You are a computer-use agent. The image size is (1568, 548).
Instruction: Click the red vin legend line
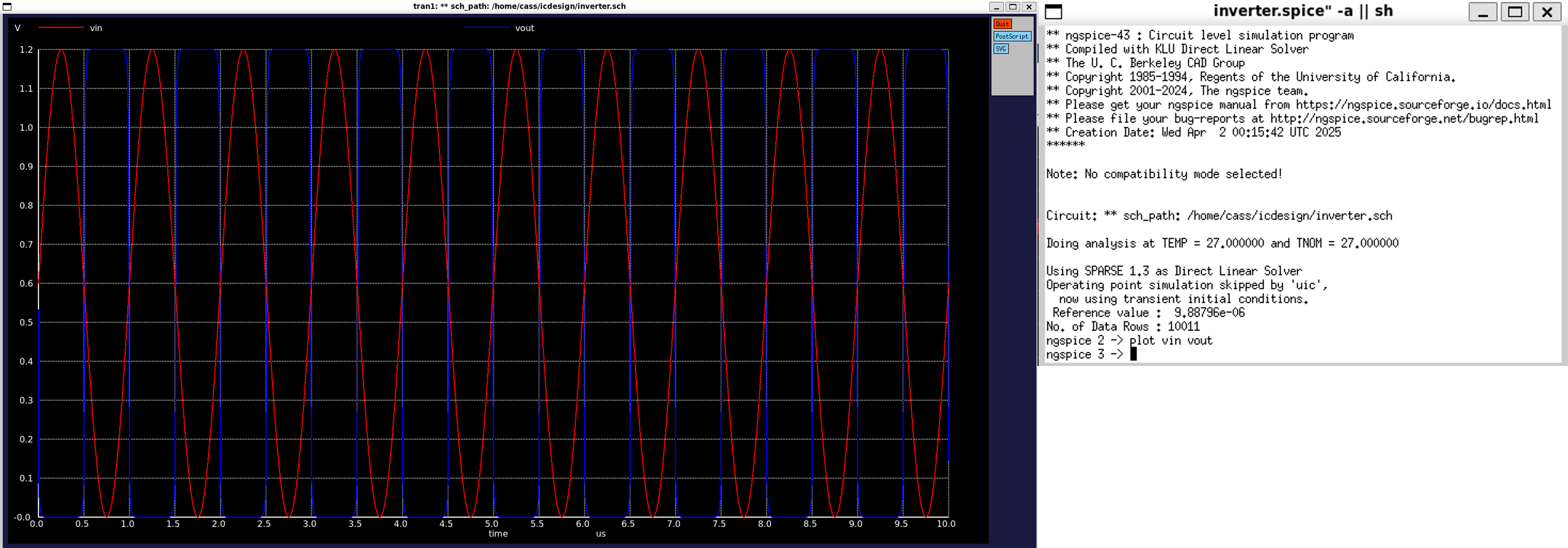61,28
